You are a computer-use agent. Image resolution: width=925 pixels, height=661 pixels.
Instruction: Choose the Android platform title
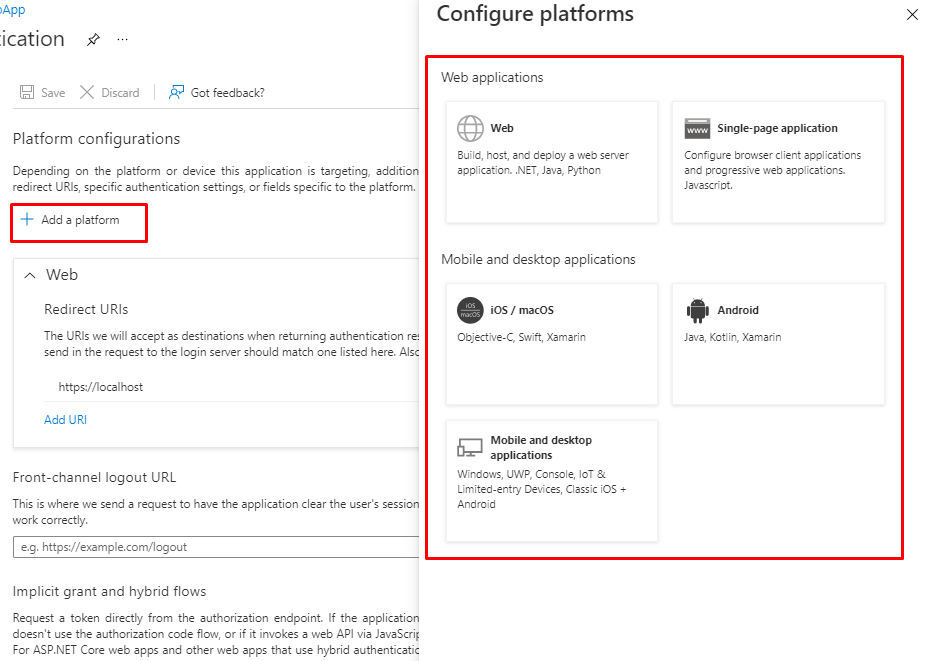(738, 310)
